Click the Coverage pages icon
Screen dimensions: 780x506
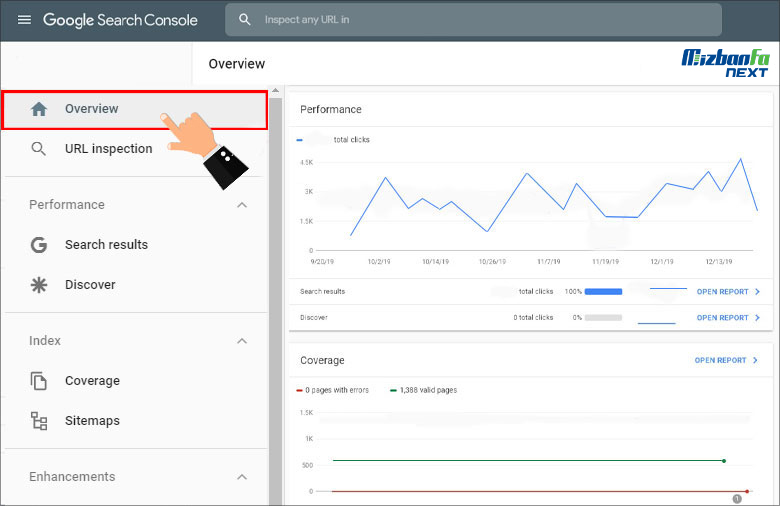point(39,381)
